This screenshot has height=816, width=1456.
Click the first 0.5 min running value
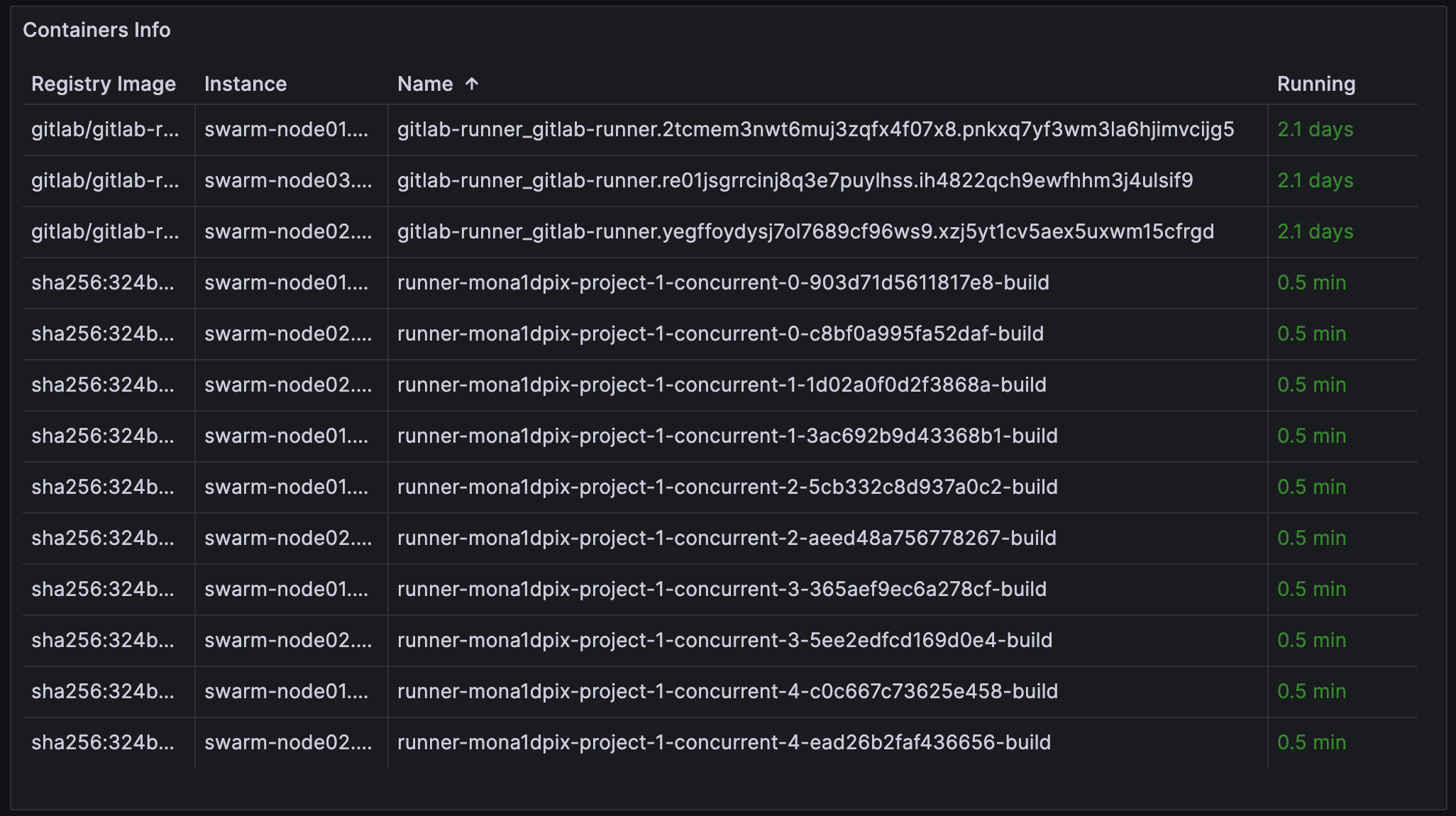click(1311, 282)
